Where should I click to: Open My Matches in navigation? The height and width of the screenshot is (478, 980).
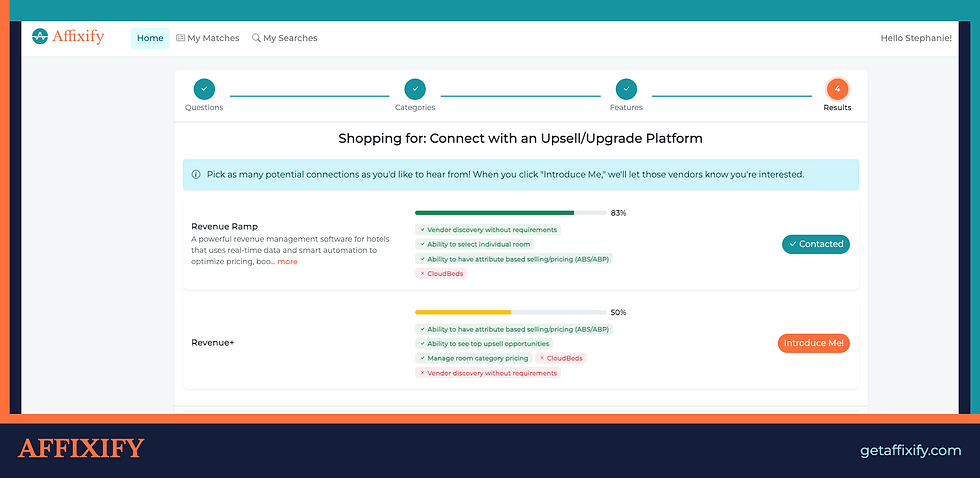click(x=208, y=38)
